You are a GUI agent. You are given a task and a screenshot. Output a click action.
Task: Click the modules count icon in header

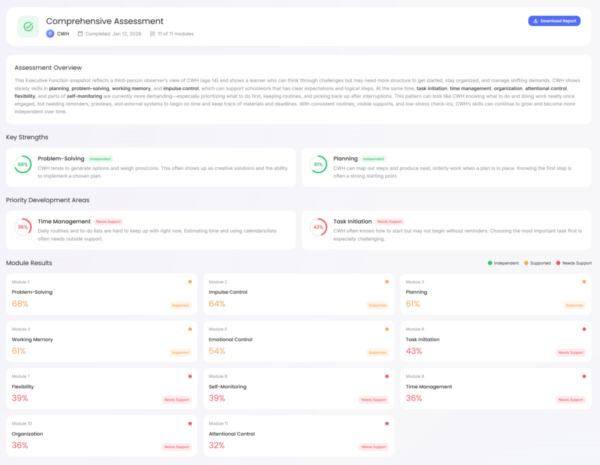tap(151, 33)
